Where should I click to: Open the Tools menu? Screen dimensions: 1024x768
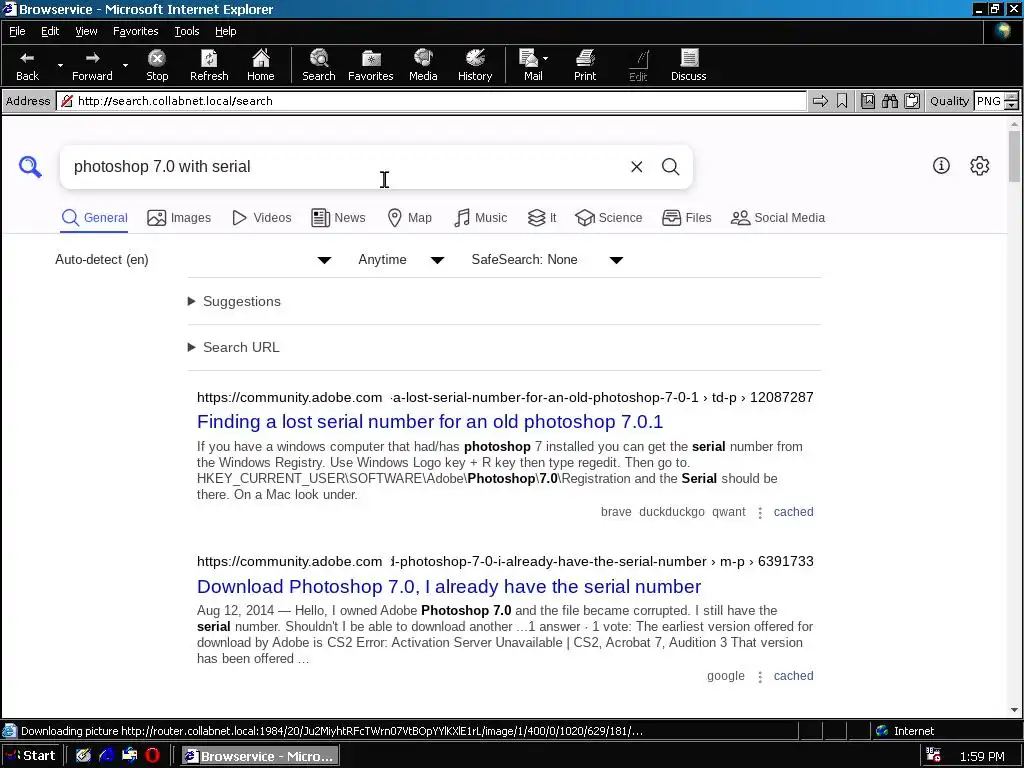tap(187, 31)
